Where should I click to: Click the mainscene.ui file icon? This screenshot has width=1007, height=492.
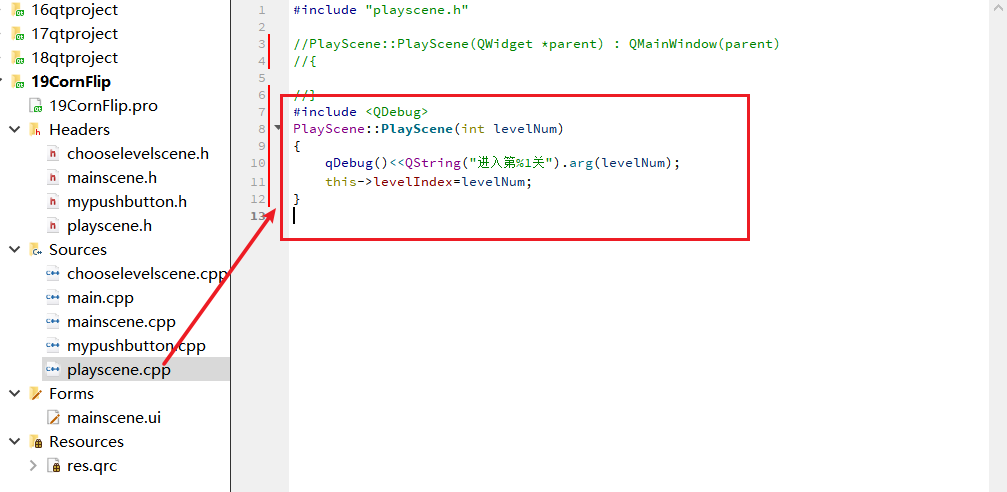click(x=53, y=418)
